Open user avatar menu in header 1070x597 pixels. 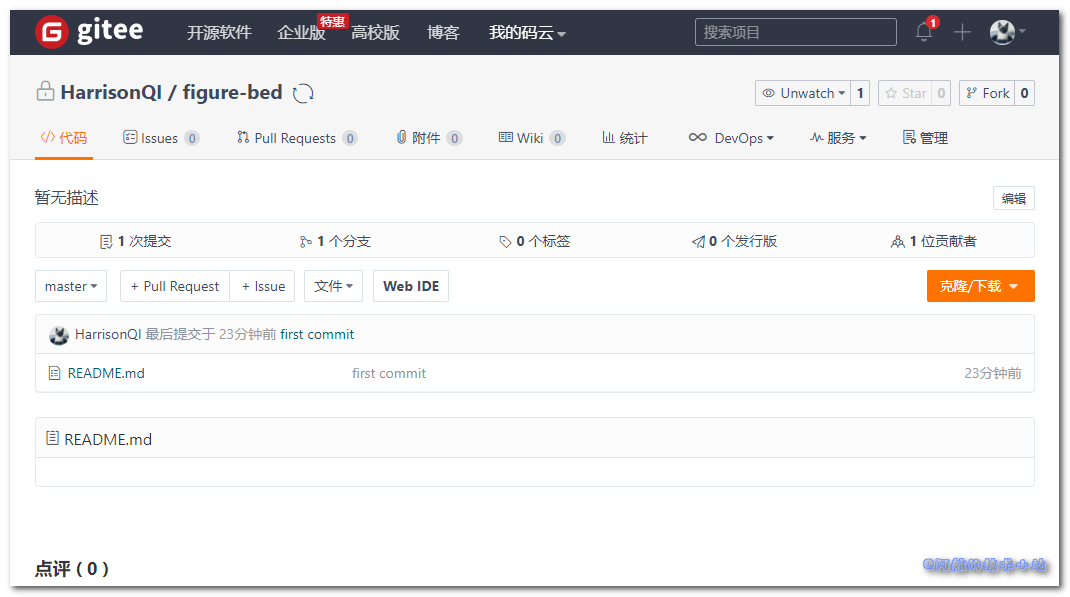tap(1006, 32)
